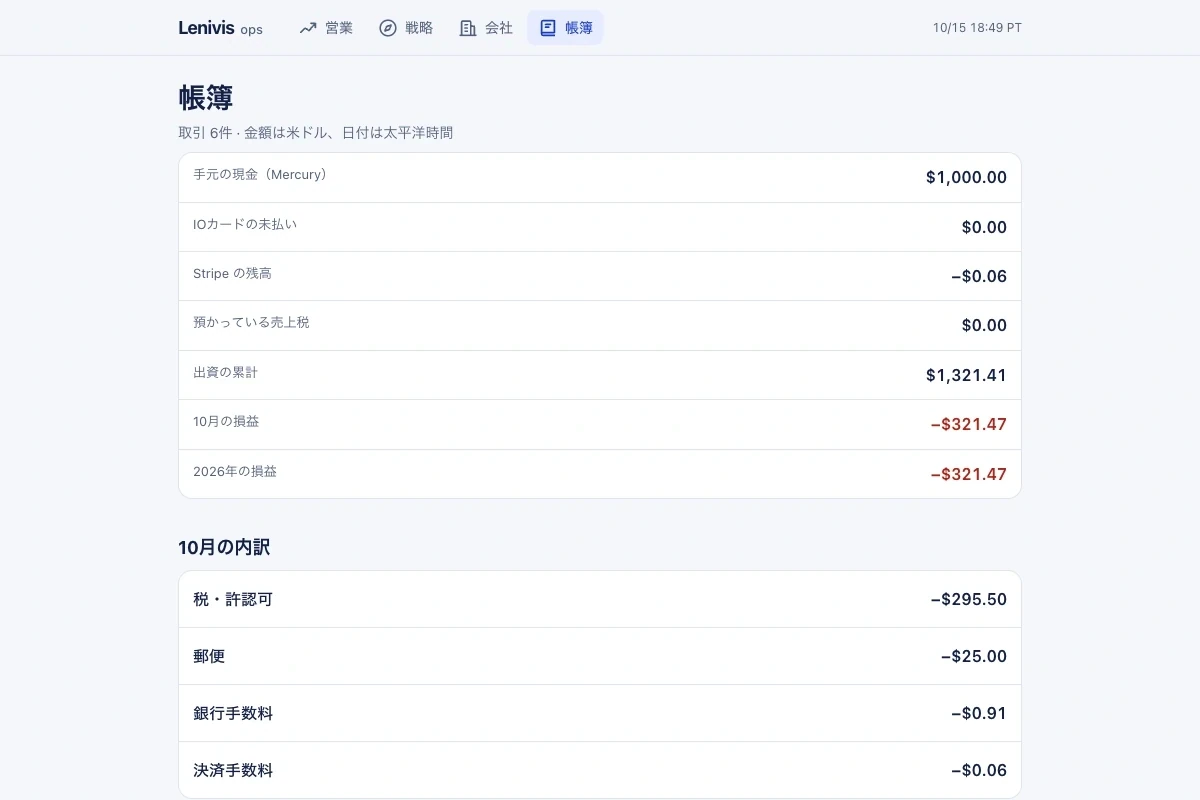Click the Stripe balance −$0.06 value

click(x=979, y=276)
